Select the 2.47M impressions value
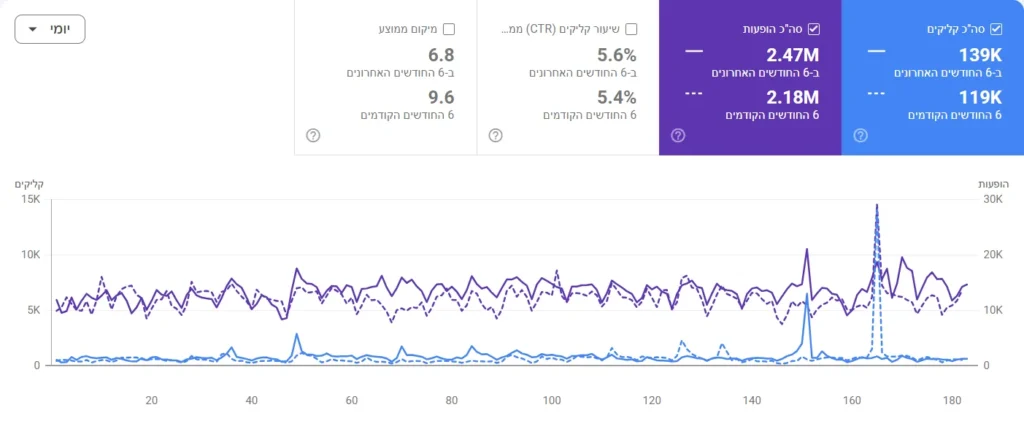The width and height of the screenshot is (1024, 429). click(x=792, y=56)
